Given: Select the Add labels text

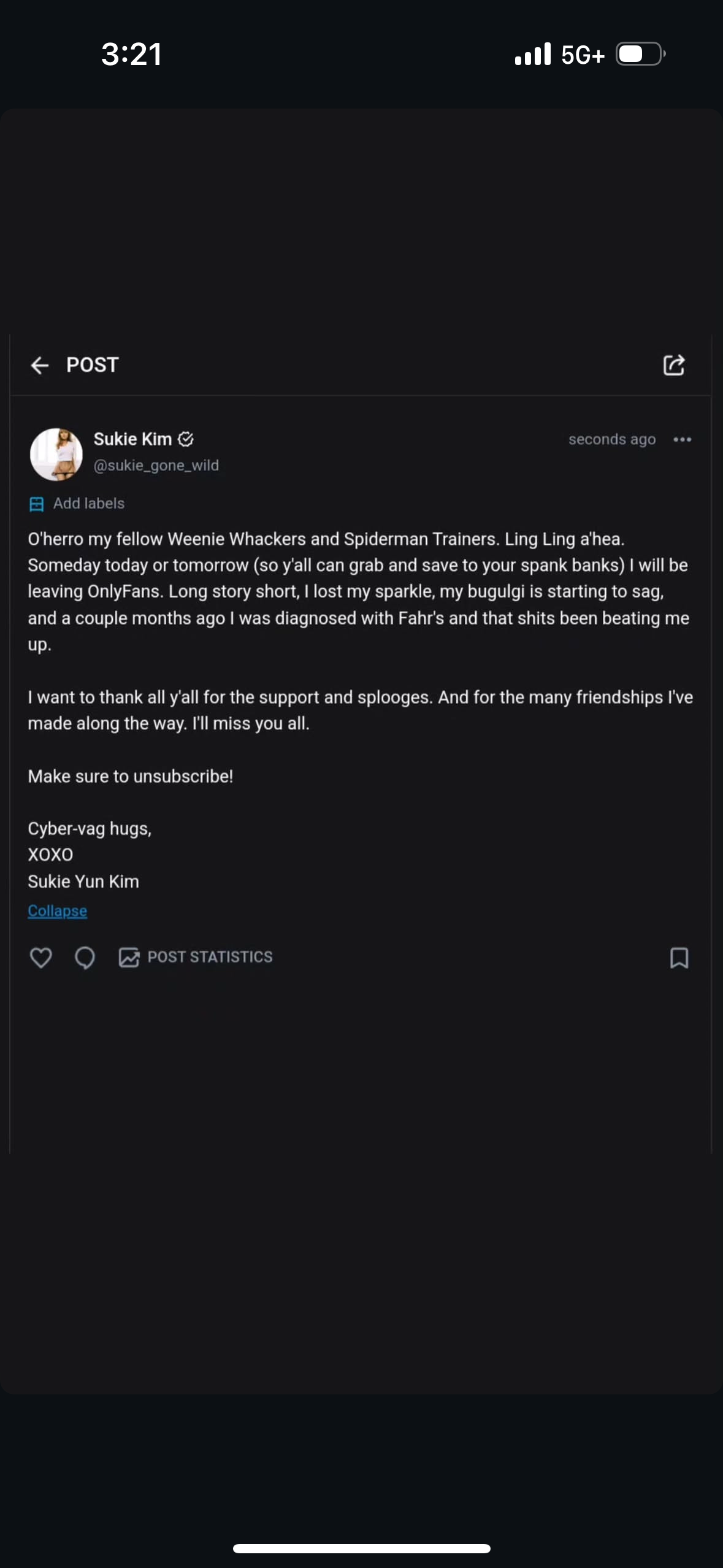Looking at the screenshot, I should [x=89, y=504].
